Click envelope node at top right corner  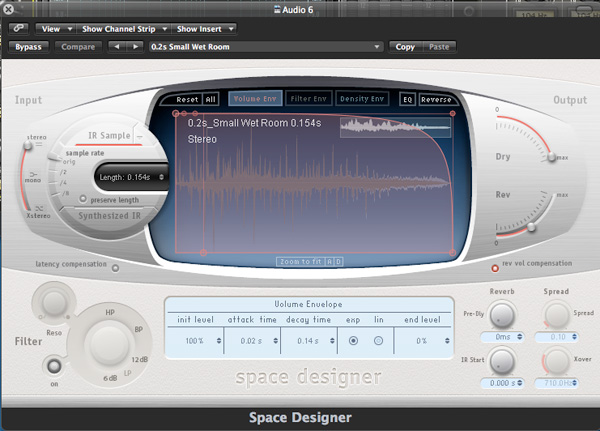[453, 113]
